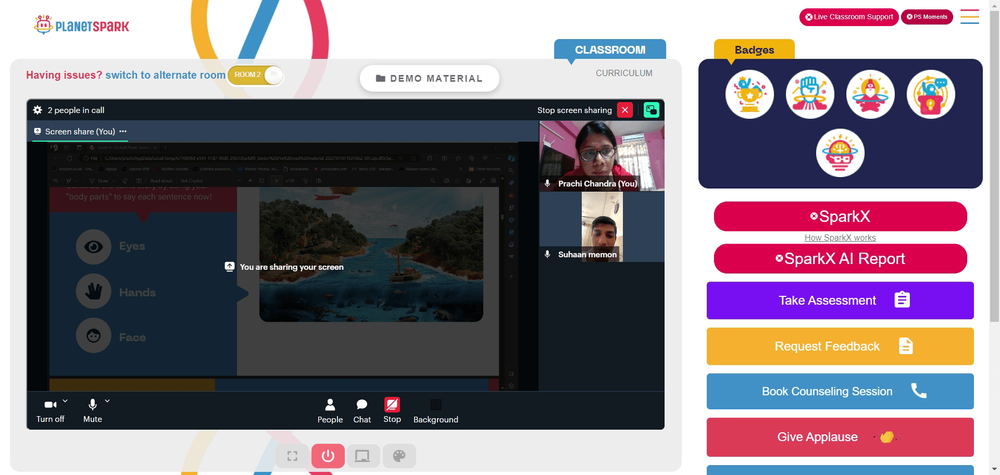Open Background effects option
Screen dimensions: 1000x475
click(436, 411)
